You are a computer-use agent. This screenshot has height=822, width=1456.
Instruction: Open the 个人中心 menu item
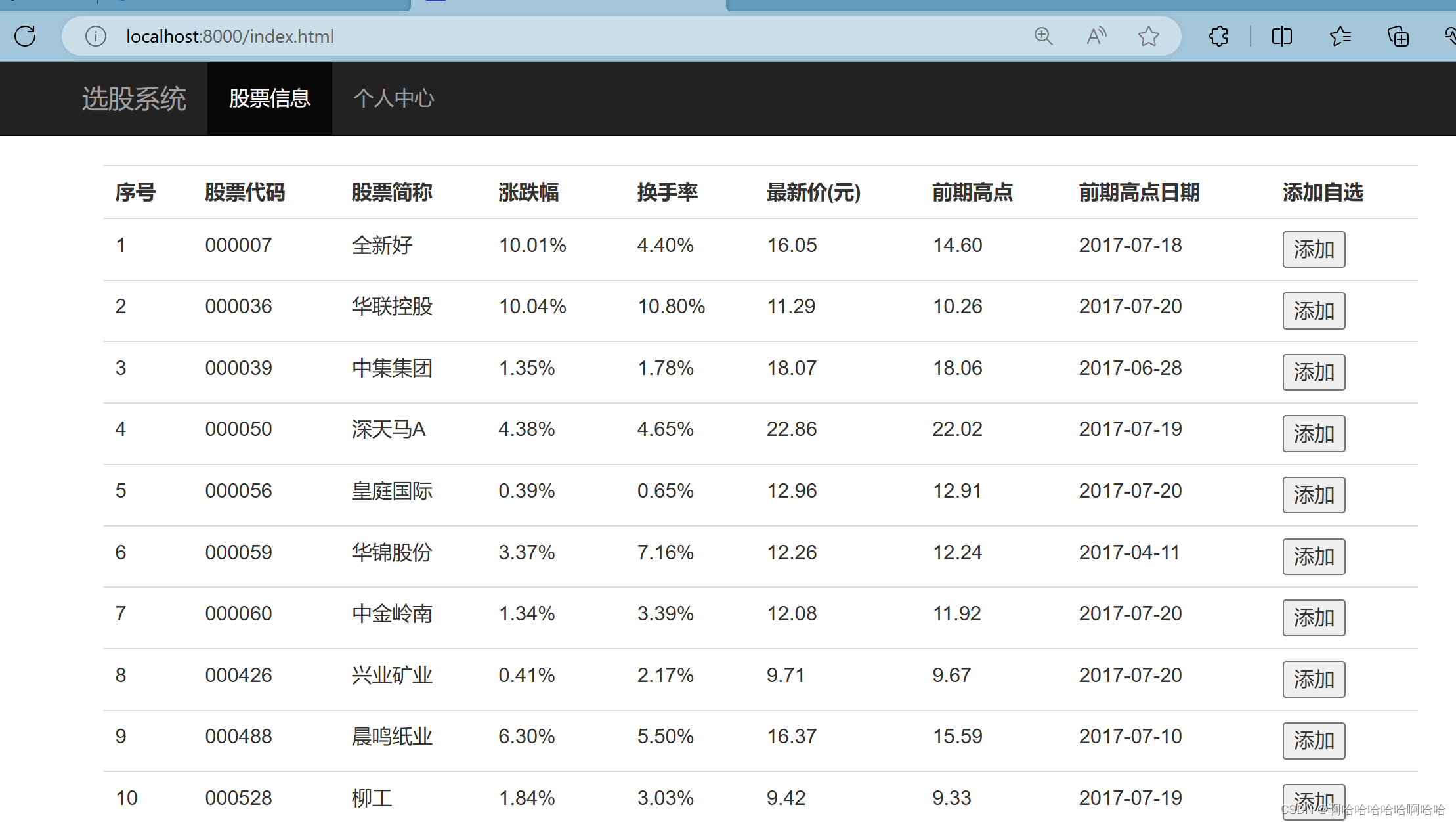click(394, 99)
